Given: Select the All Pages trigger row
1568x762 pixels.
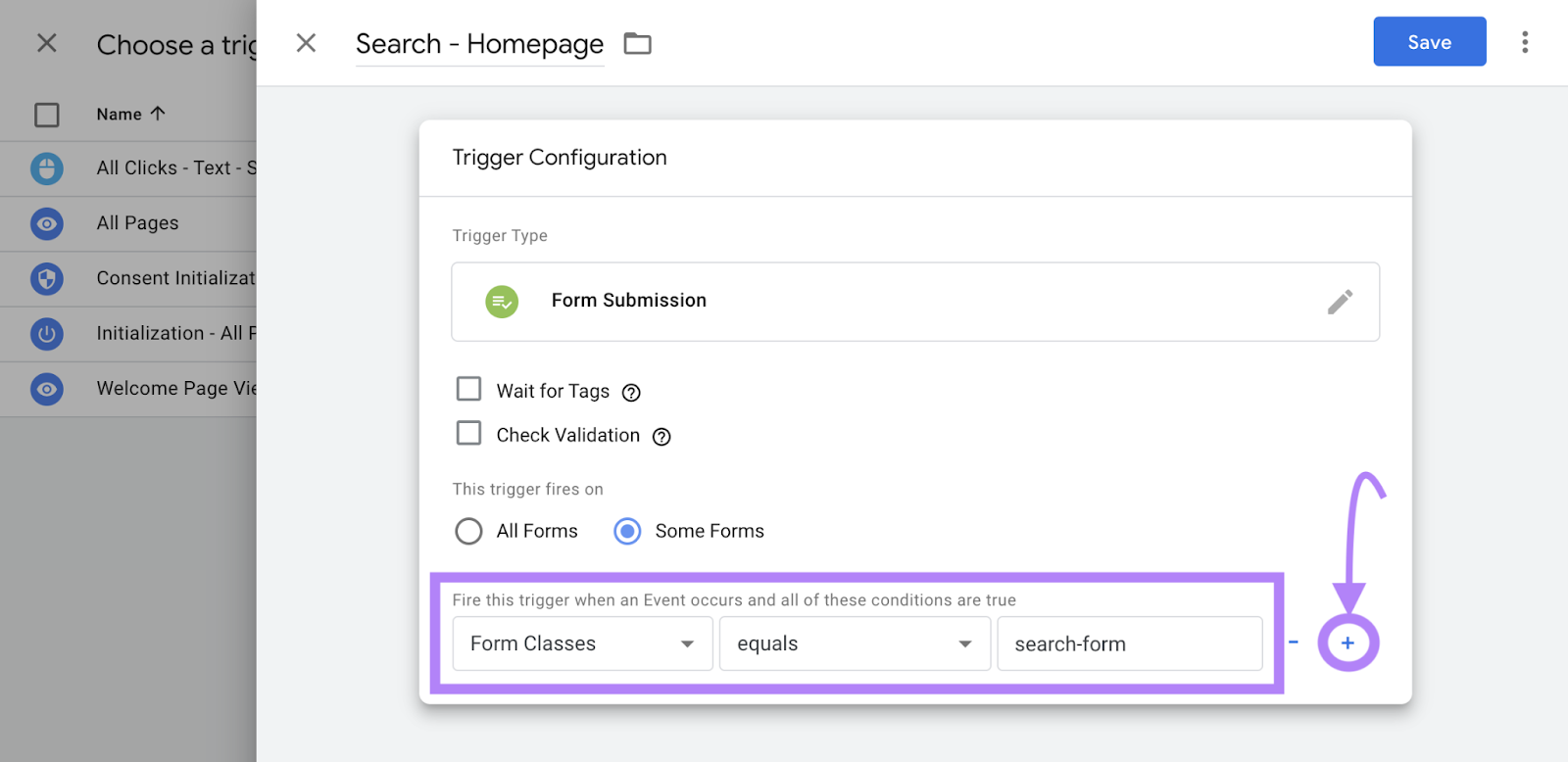Looking at the screenshot, I should pyautogui.click(x=138, y=223).
